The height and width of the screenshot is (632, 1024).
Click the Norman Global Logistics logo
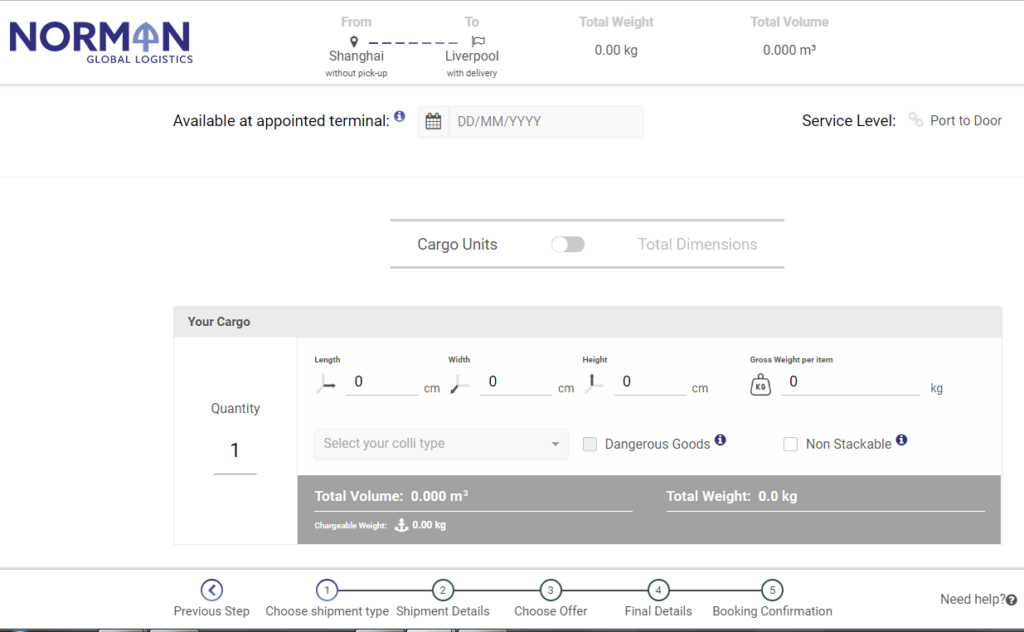click(x=101, y=42)
